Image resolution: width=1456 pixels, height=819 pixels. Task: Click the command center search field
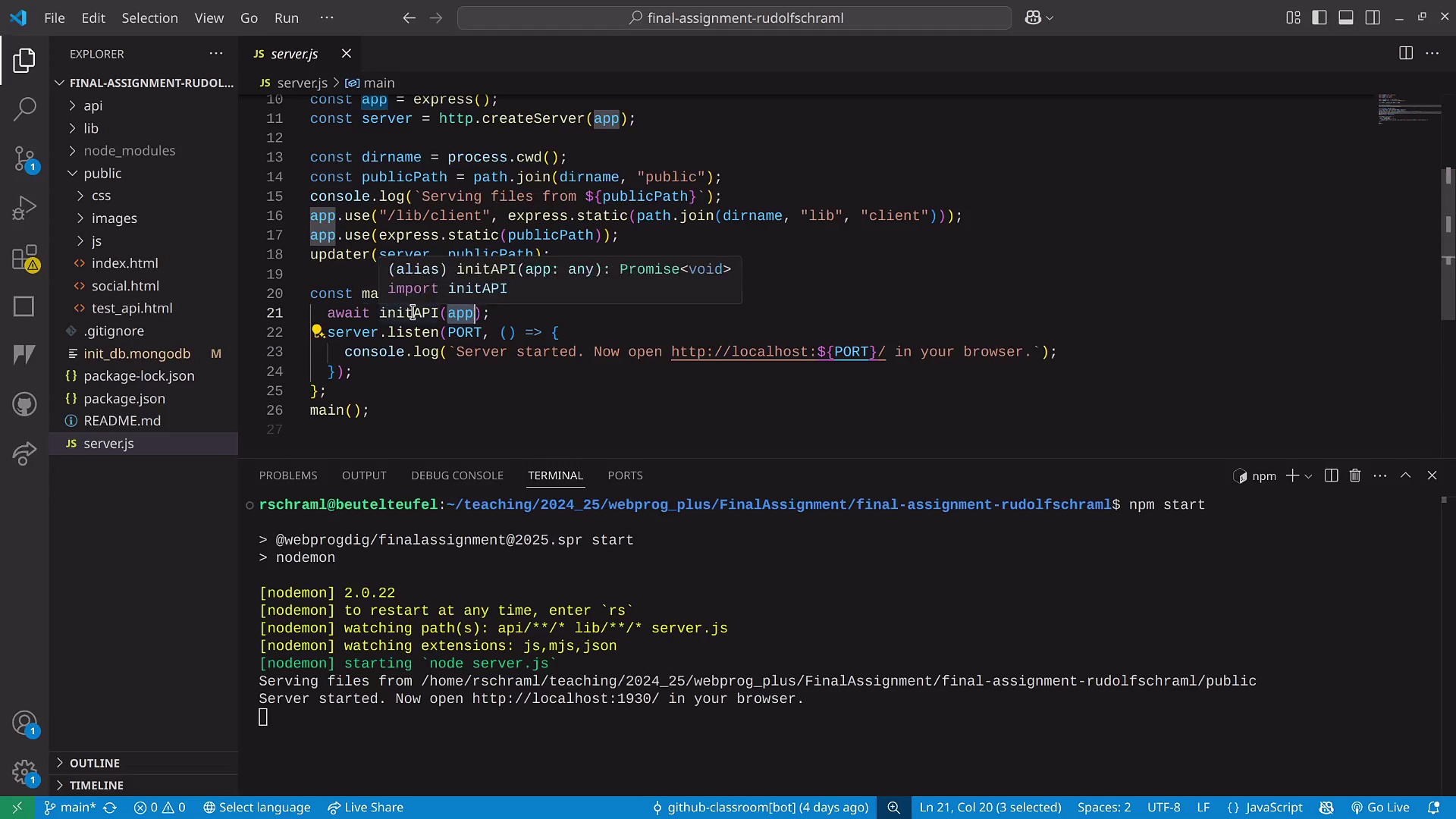click(734, 17)
